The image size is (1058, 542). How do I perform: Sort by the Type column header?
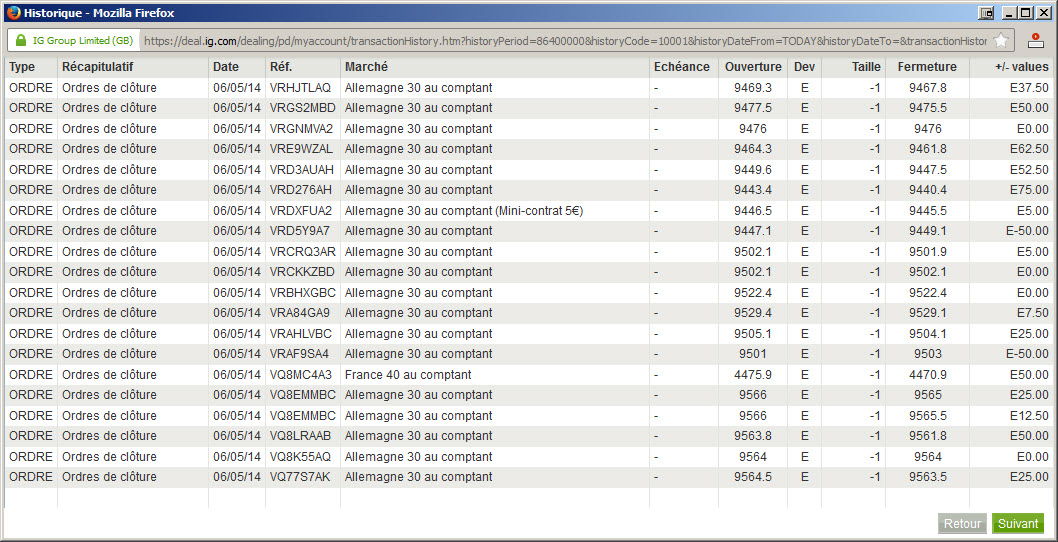[22, 67]
